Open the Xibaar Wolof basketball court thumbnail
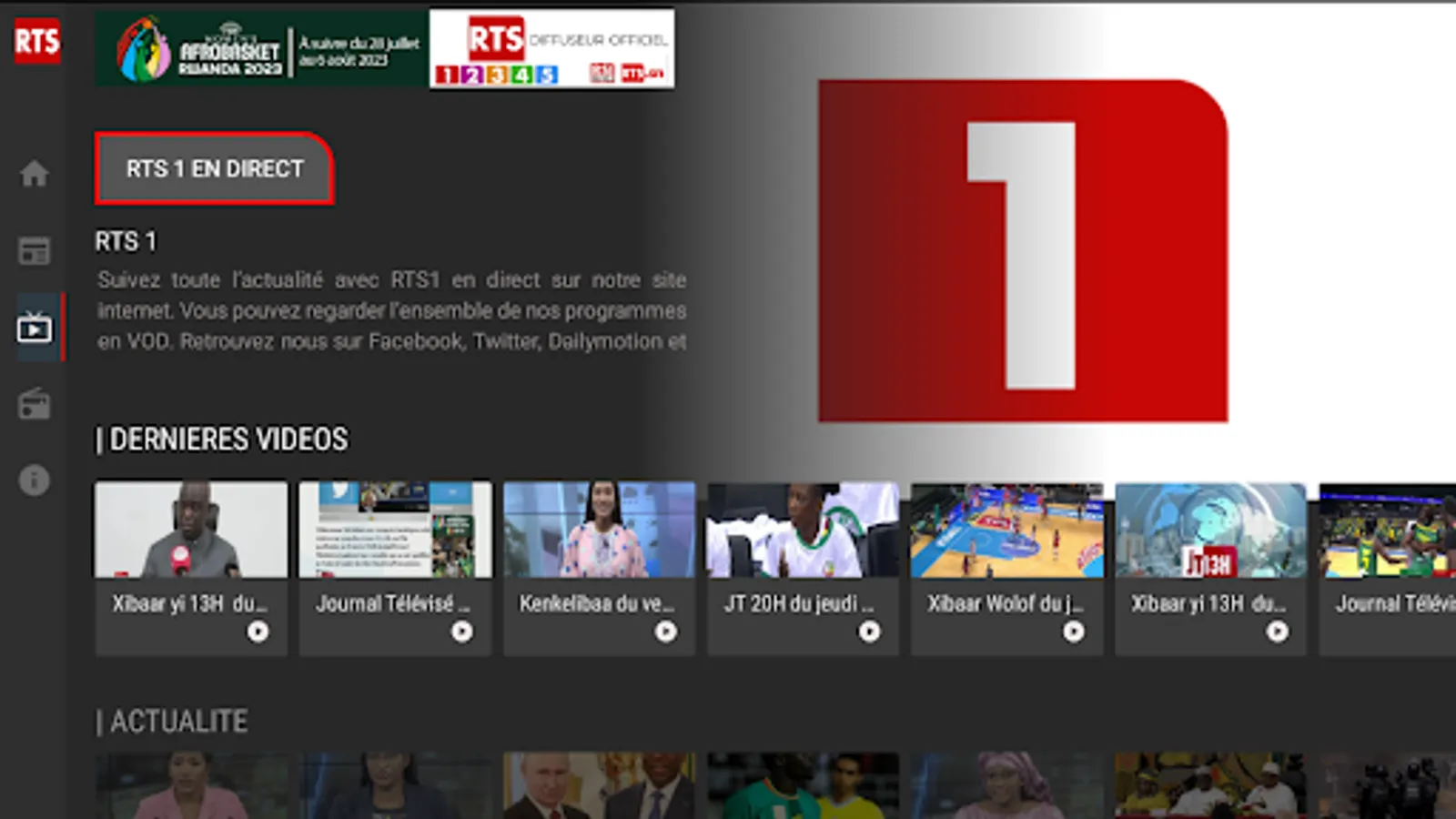Image resolution: width=1456 pixels, height=819 pixels. pos(1006,530)
